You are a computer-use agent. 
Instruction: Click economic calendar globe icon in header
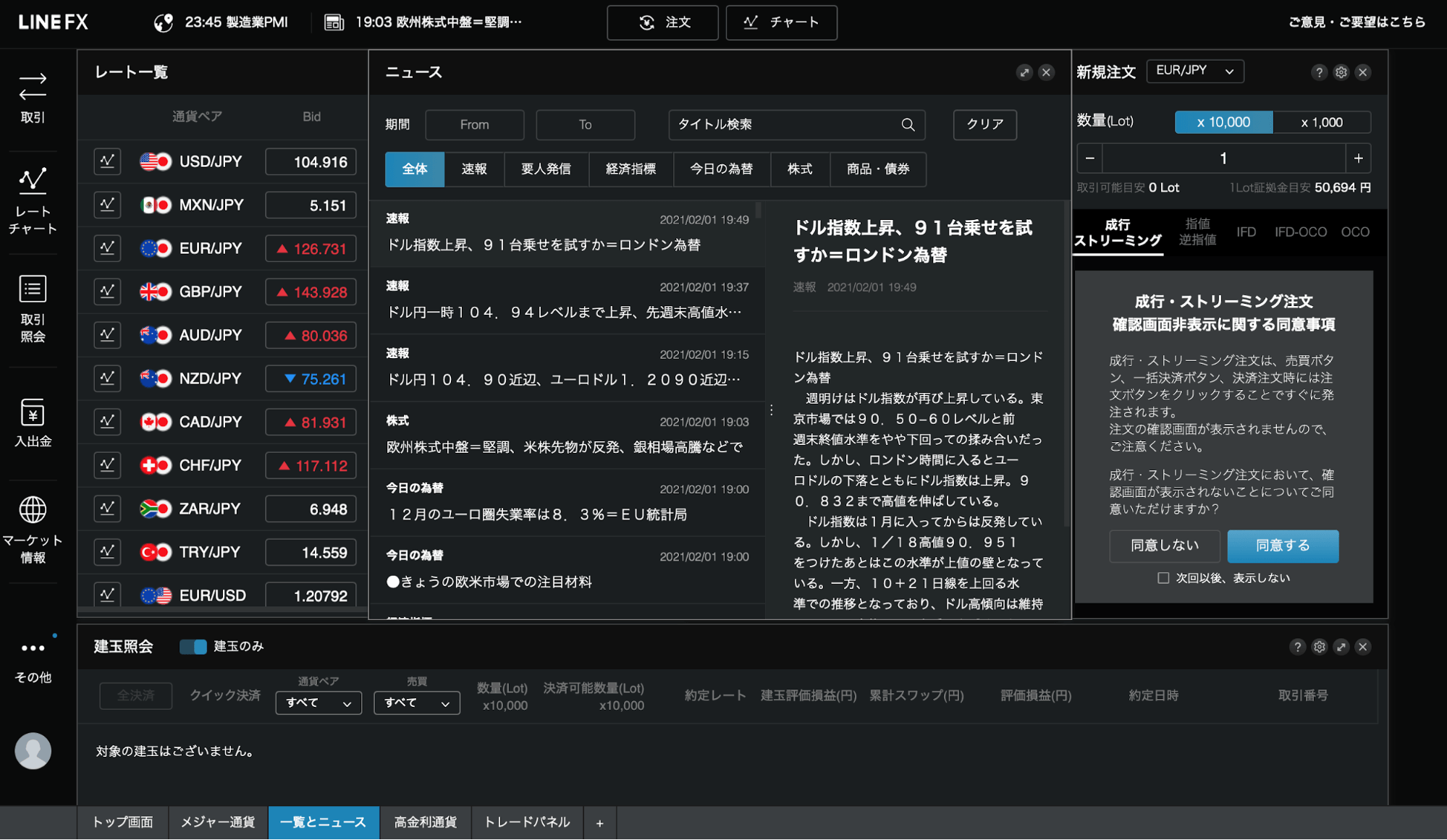click(x=164, y=22)
